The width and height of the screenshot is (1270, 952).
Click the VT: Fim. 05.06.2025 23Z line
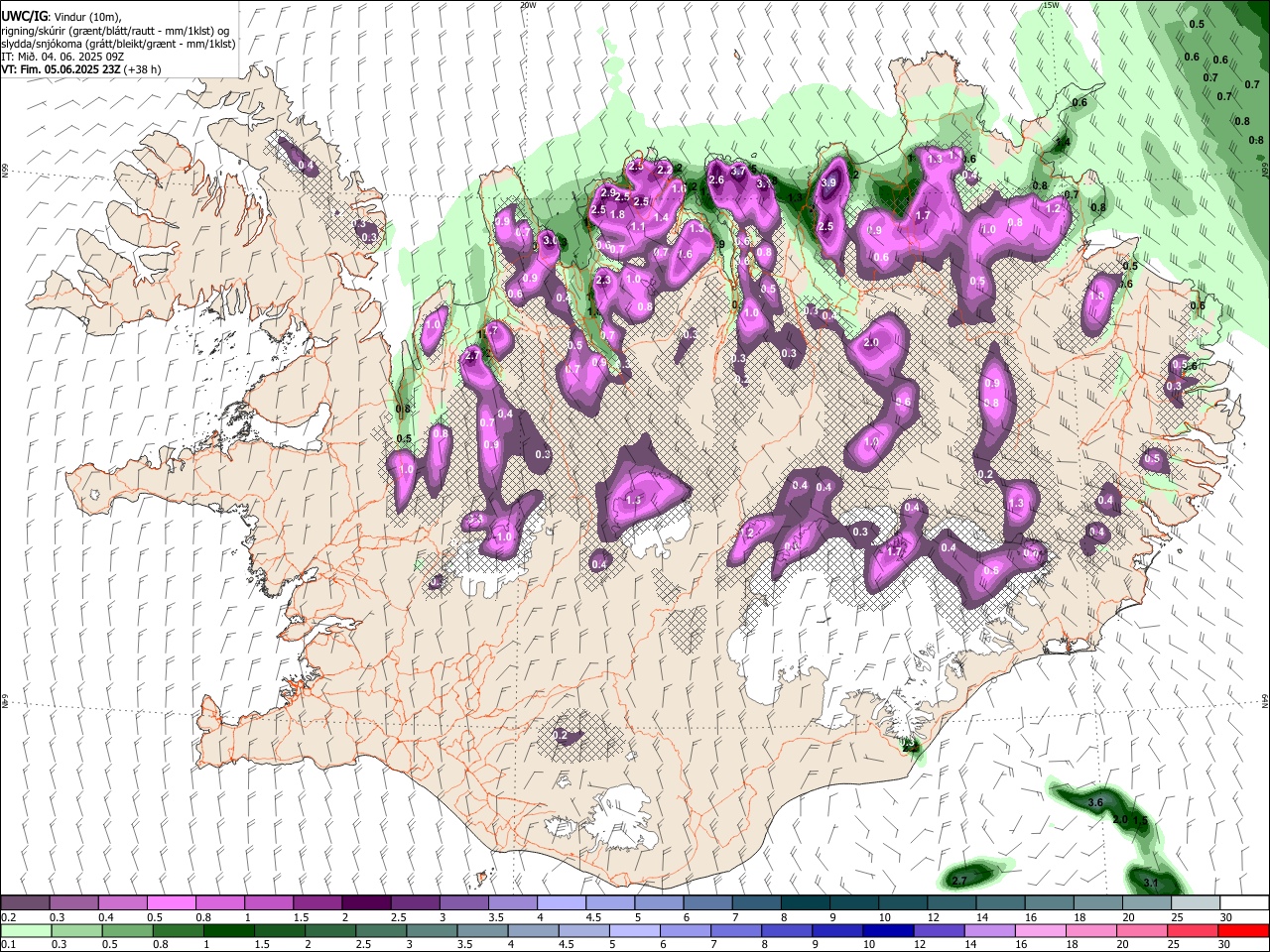coord(80,69)
